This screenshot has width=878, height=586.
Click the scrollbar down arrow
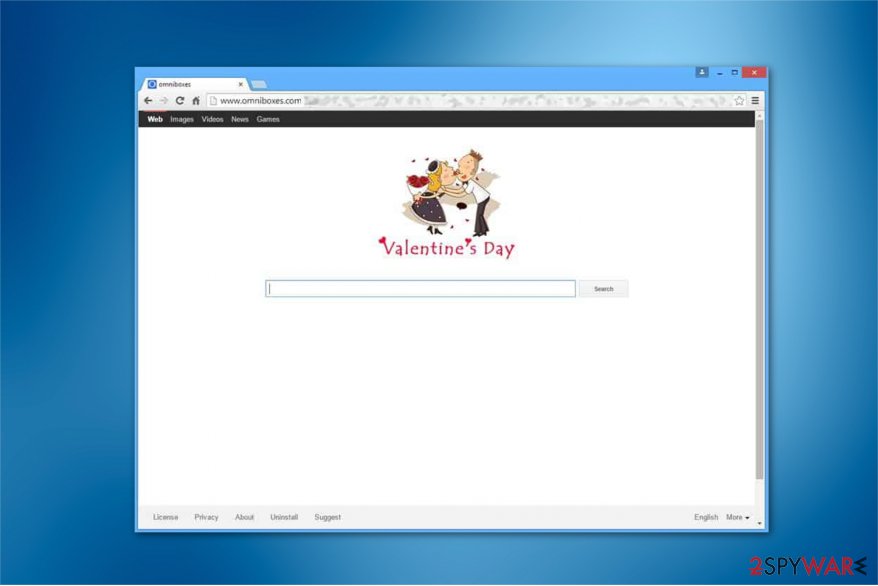coord(759,523)
